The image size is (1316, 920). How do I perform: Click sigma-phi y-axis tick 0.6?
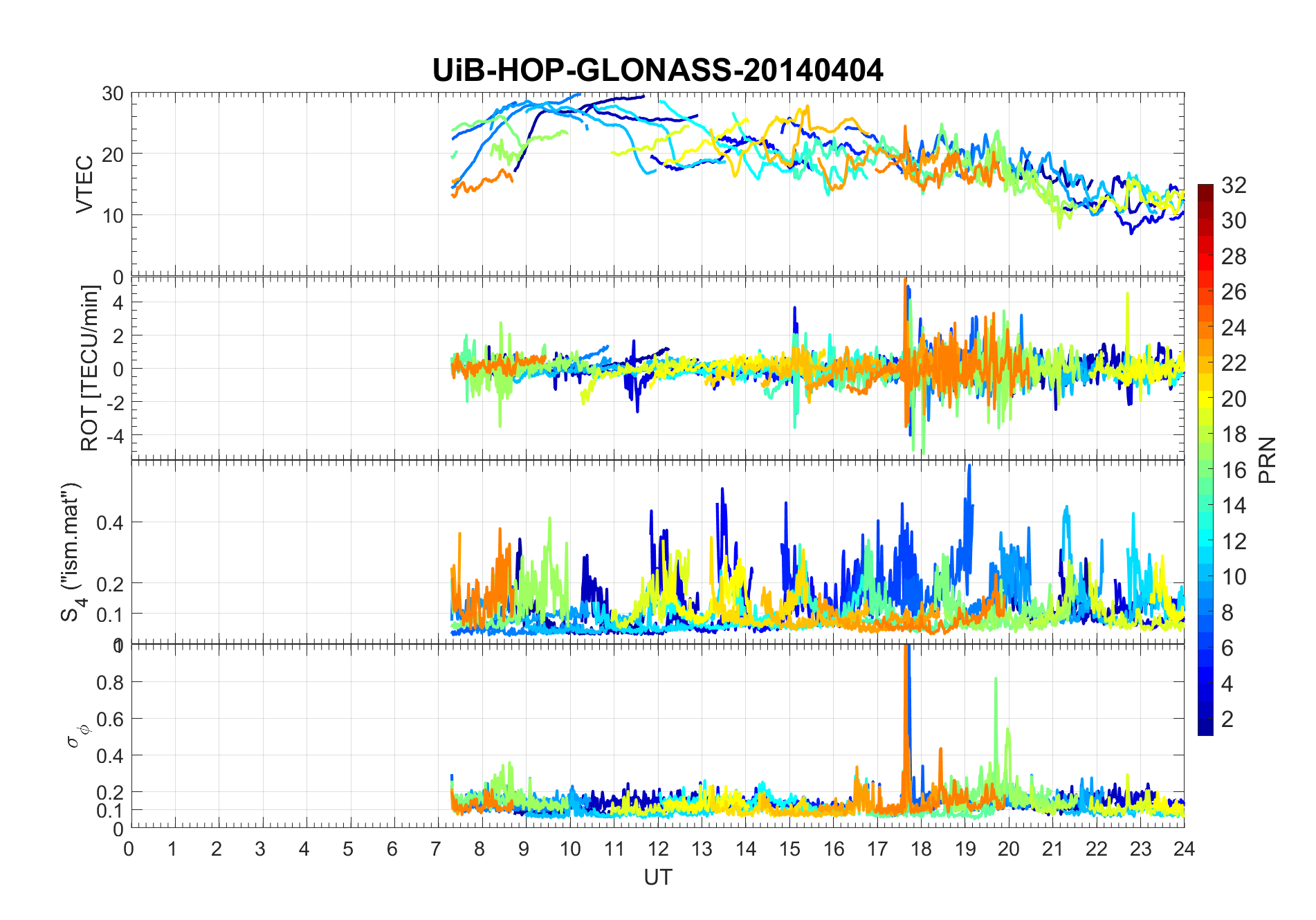coord(110,719)
